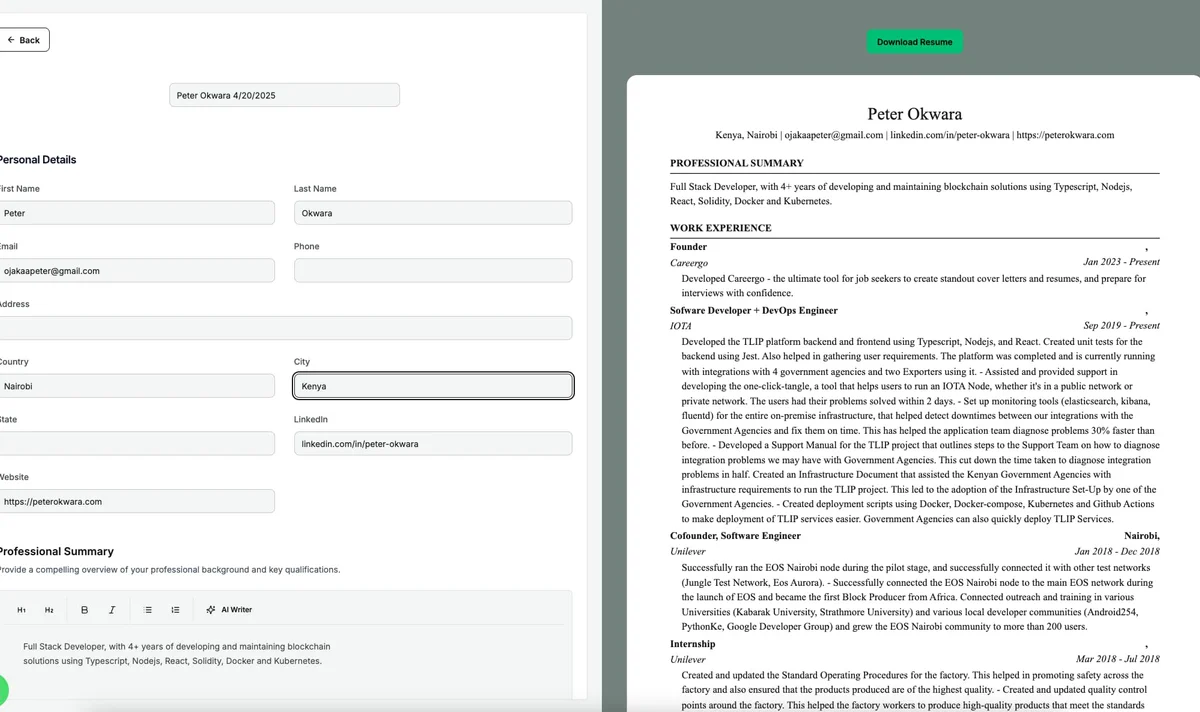The height and width of the screenshot is (712, 1200).
Task: Toggle italic formatting in the summary editor
Action: [111, 609]
